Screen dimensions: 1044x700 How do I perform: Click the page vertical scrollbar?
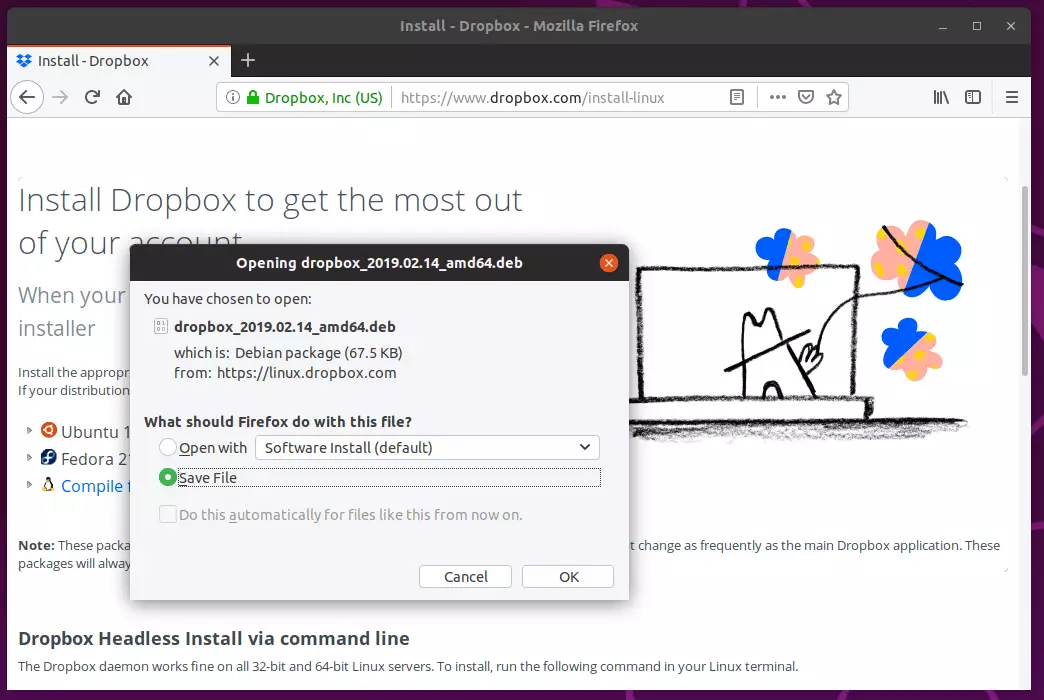click(x=1025, y=282)
